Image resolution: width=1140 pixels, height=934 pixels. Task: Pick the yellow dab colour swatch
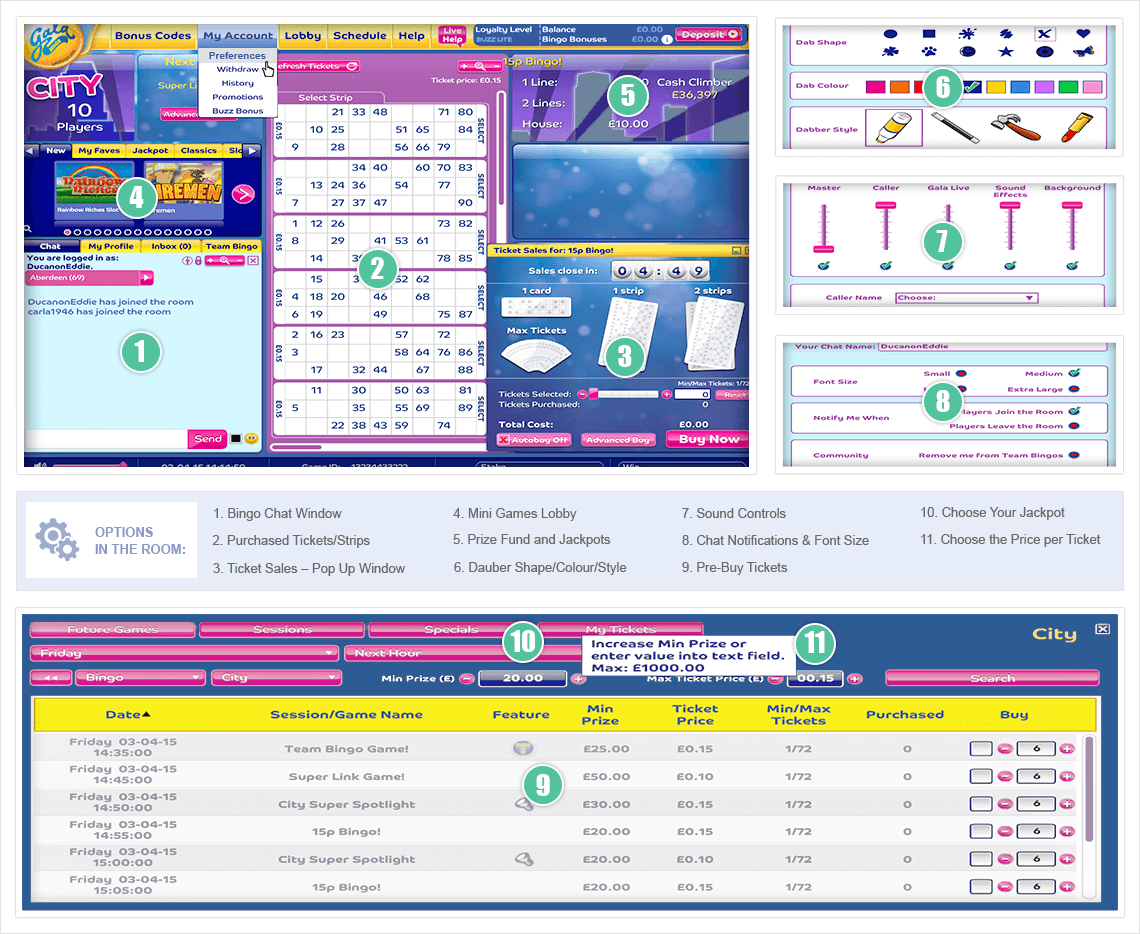click(x=996, y=87)
